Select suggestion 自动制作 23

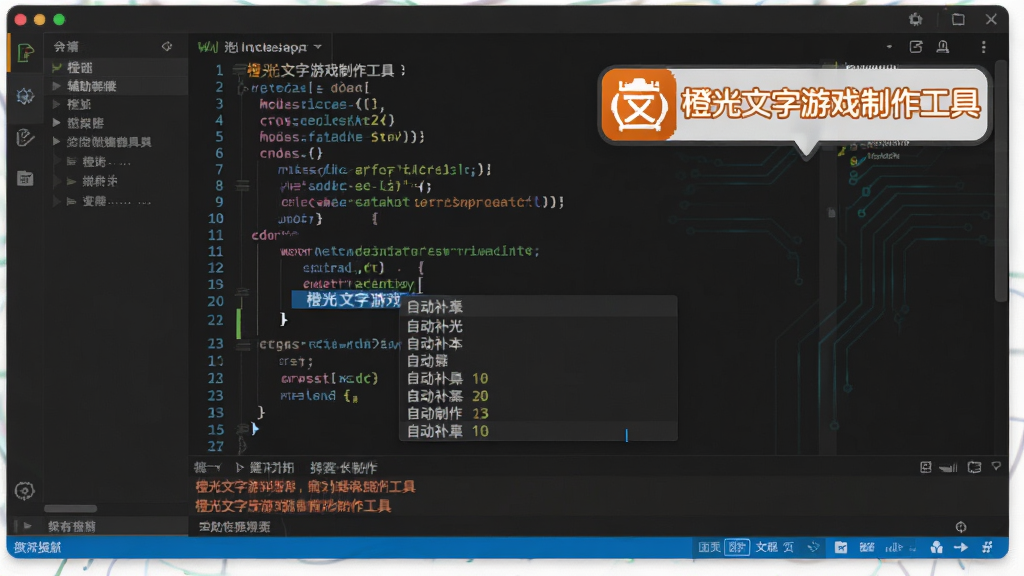[x=538, y=413]
